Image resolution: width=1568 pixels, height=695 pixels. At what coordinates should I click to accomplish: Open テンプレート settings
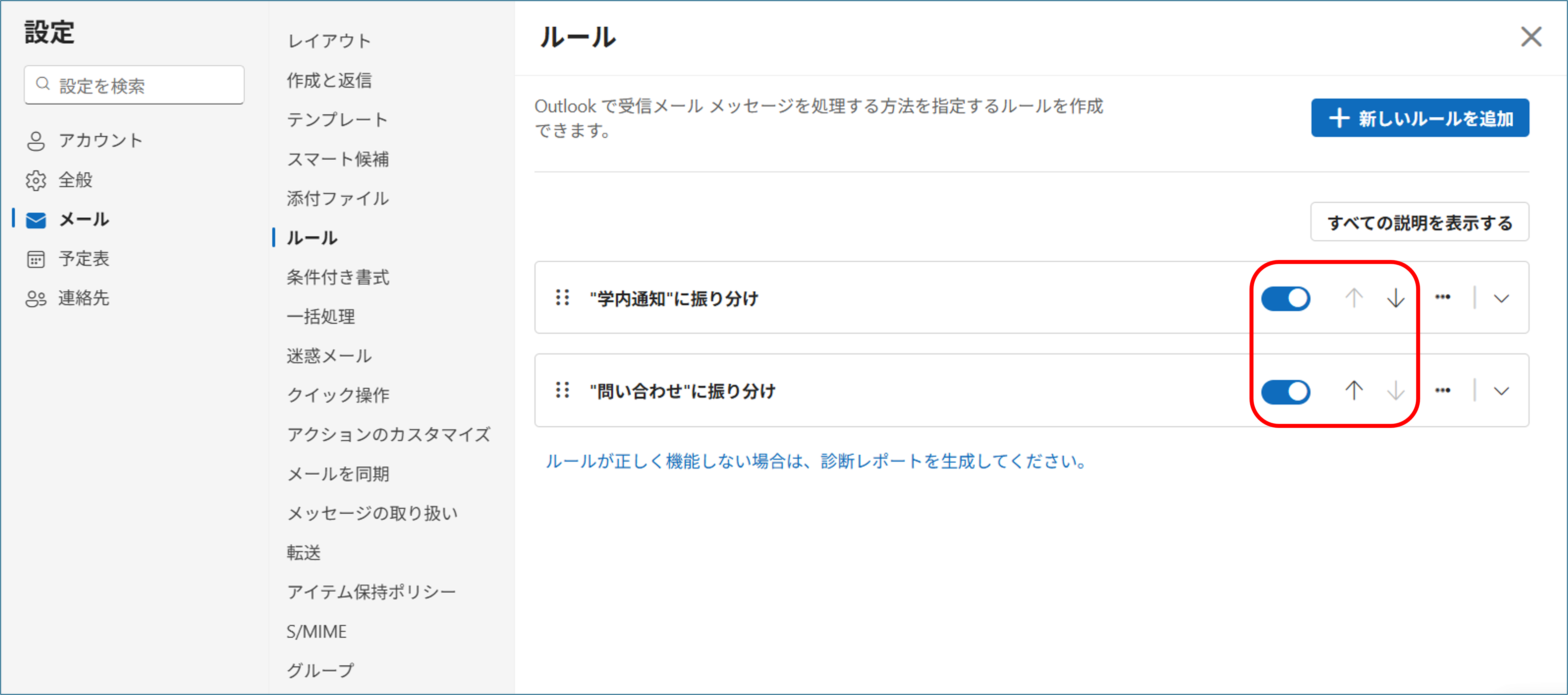tap(338, 119)
